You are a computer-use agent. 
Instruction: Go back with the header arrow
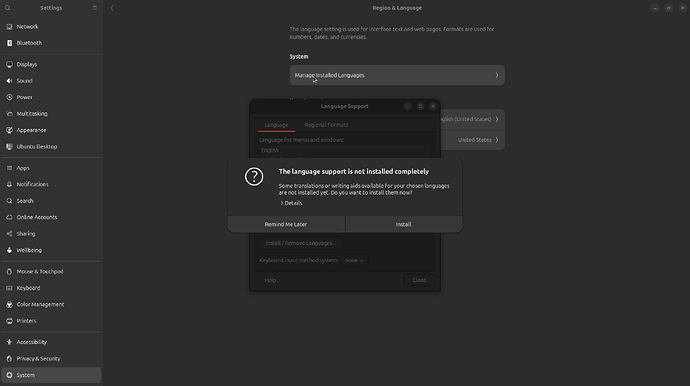[x=112, y=8]
